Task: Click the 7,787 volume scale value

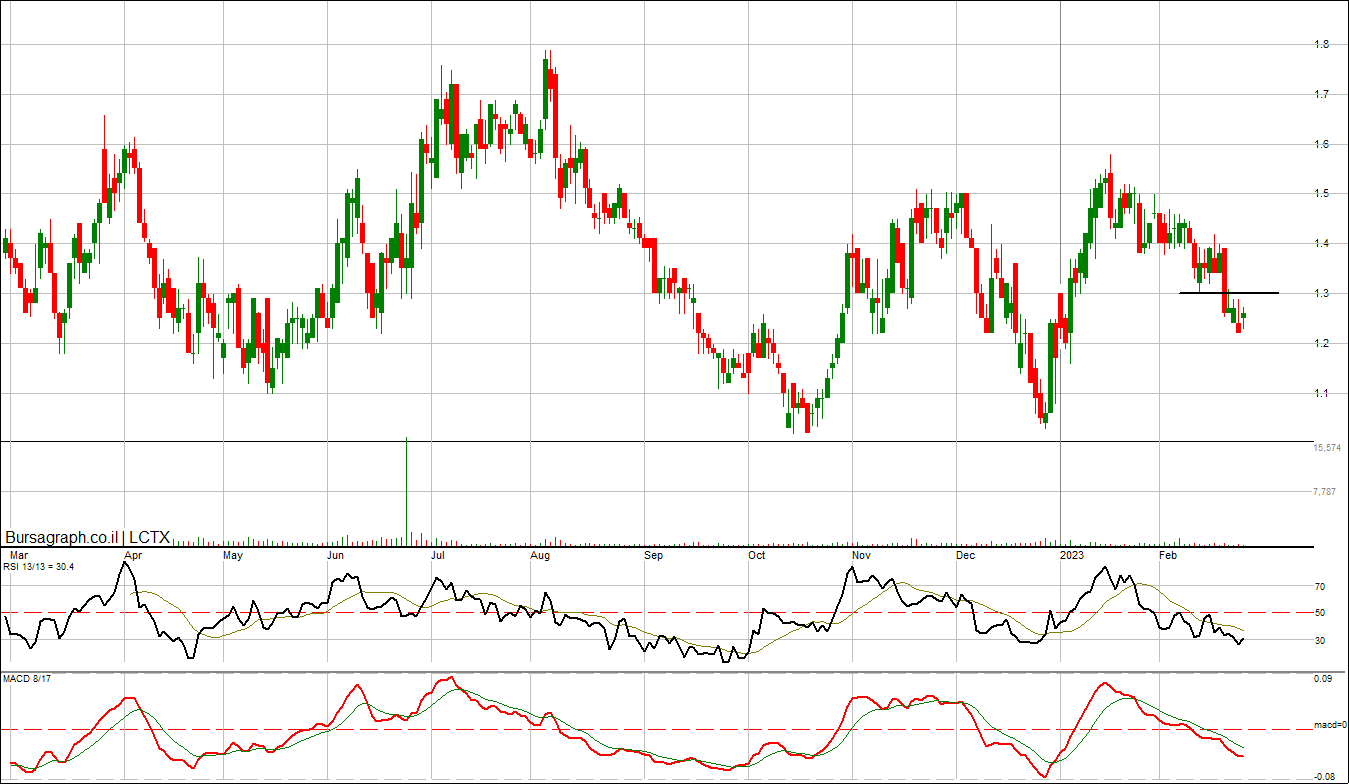Action: (1324, 492)
